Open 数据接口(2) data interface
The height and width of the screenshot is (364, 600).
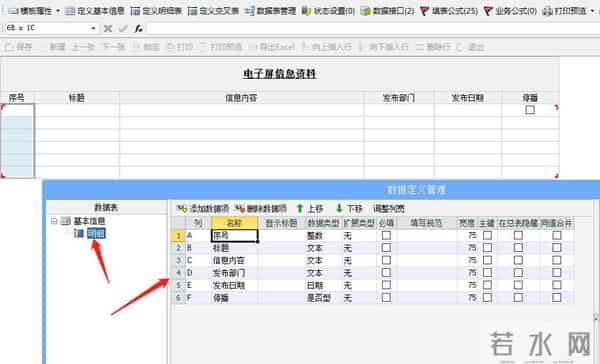pos(387,11)
